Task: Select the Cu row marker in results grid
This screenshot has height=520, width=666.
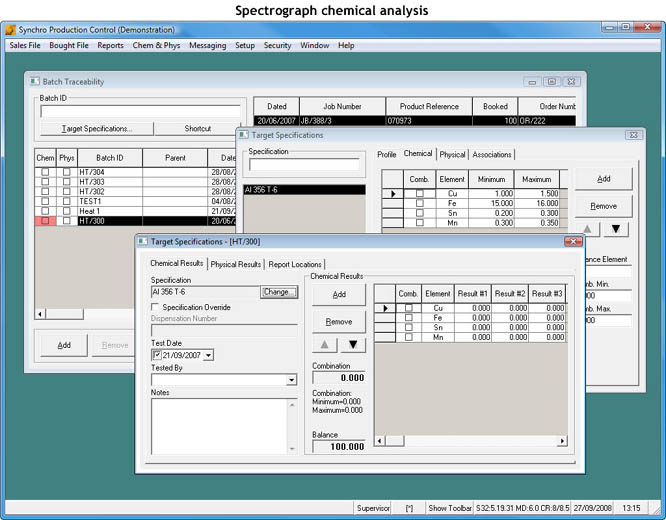Action: tap(385, 308)
